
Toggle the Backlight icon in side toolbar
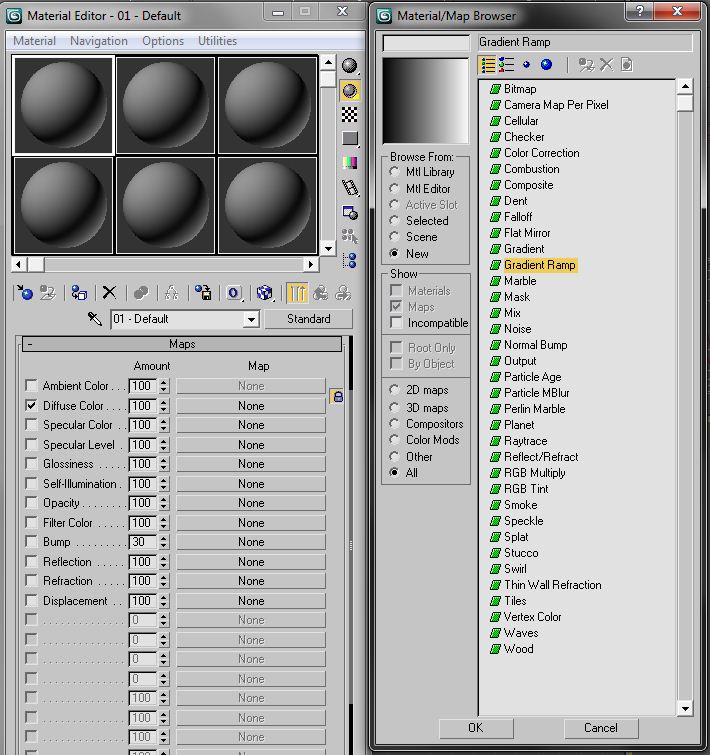pos(349,90)
